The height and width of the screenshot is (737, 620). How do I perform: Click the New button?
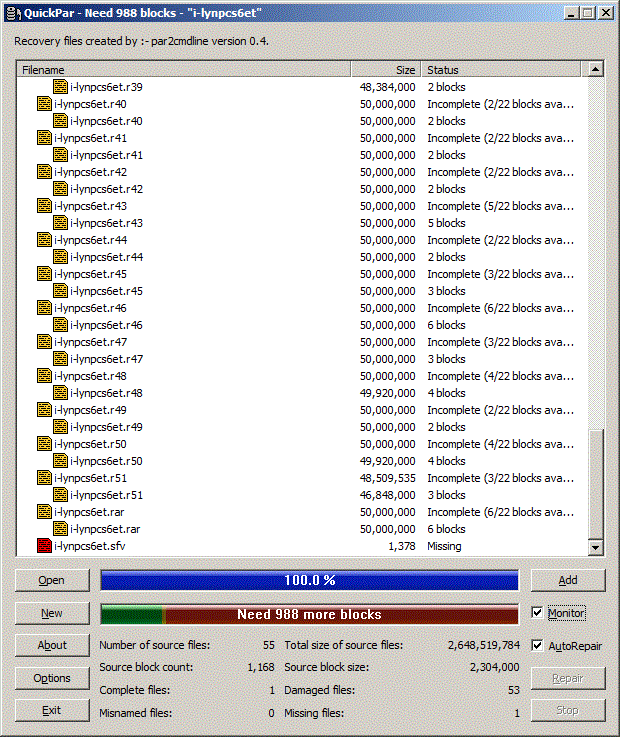click(x=52, y=613)
